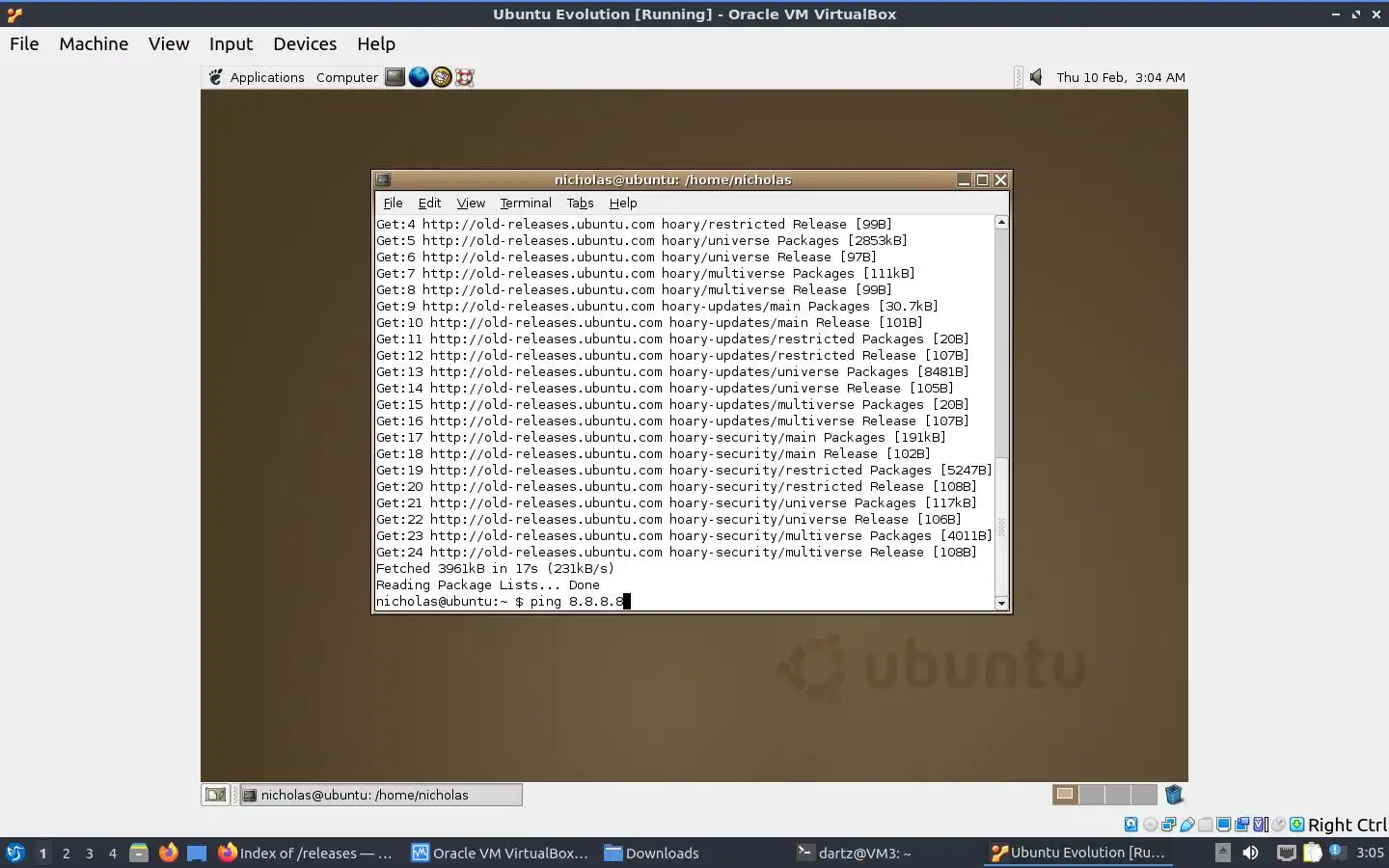This screenshot has height=868, width=1389.
Task: Click VirtualBox USB devices indicator
Action: (1186, 825)
